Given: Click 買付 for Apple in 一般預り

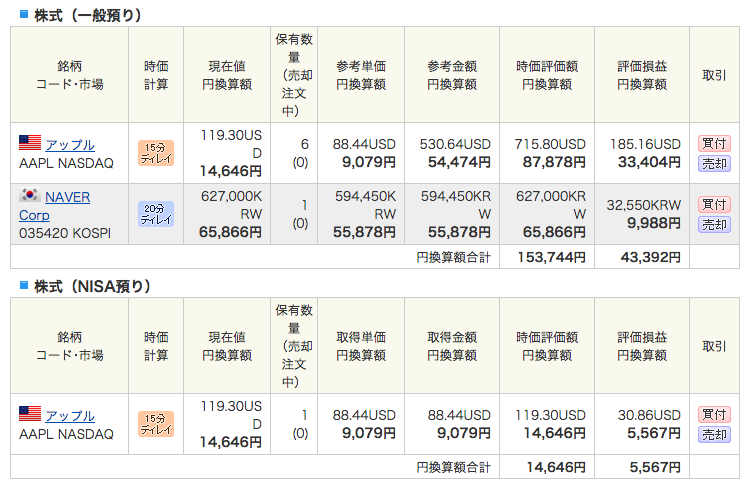Looking at the screenshot, I should coord(714,143).
